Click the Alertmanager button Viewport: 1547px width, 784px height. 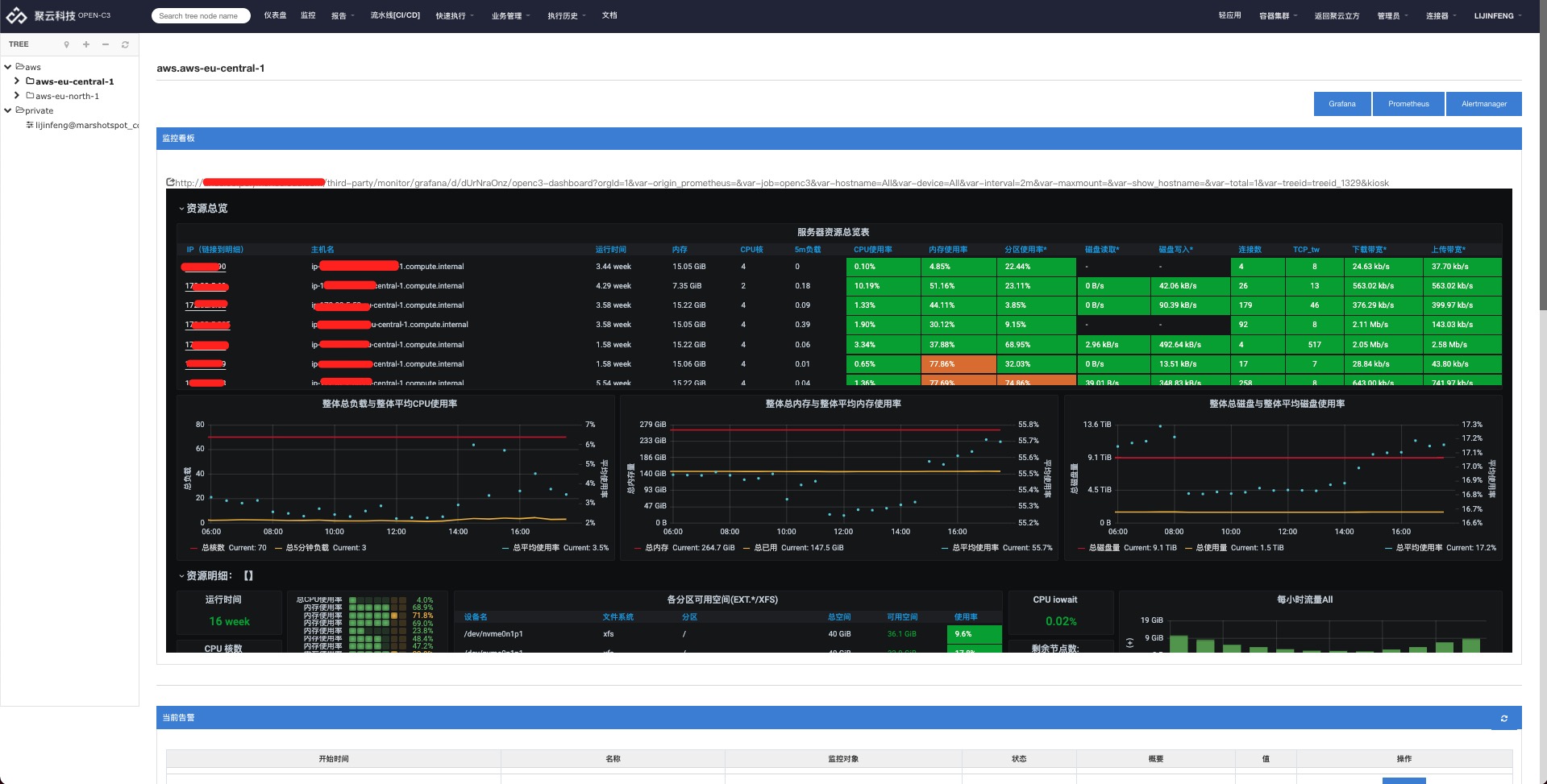coord(1484,104)
